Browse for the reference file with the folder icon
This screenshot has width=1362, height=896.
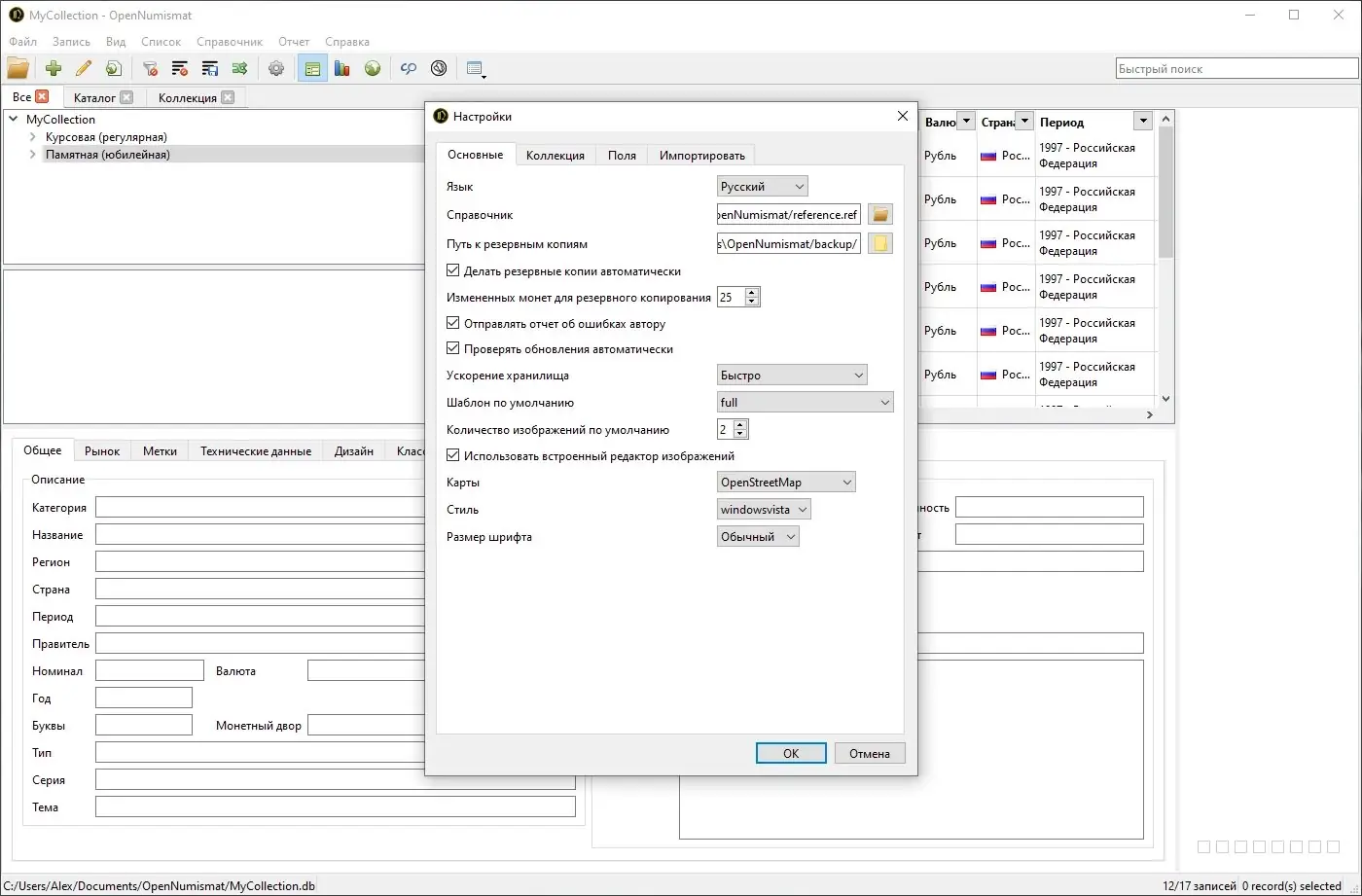click(x=880, y=214)
